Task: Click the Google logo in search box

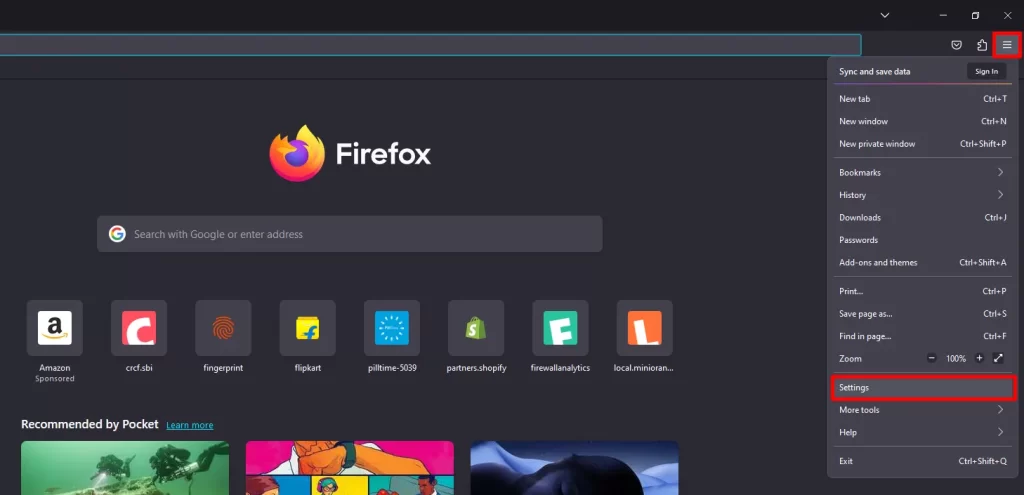Action: [x=118, y=234]
